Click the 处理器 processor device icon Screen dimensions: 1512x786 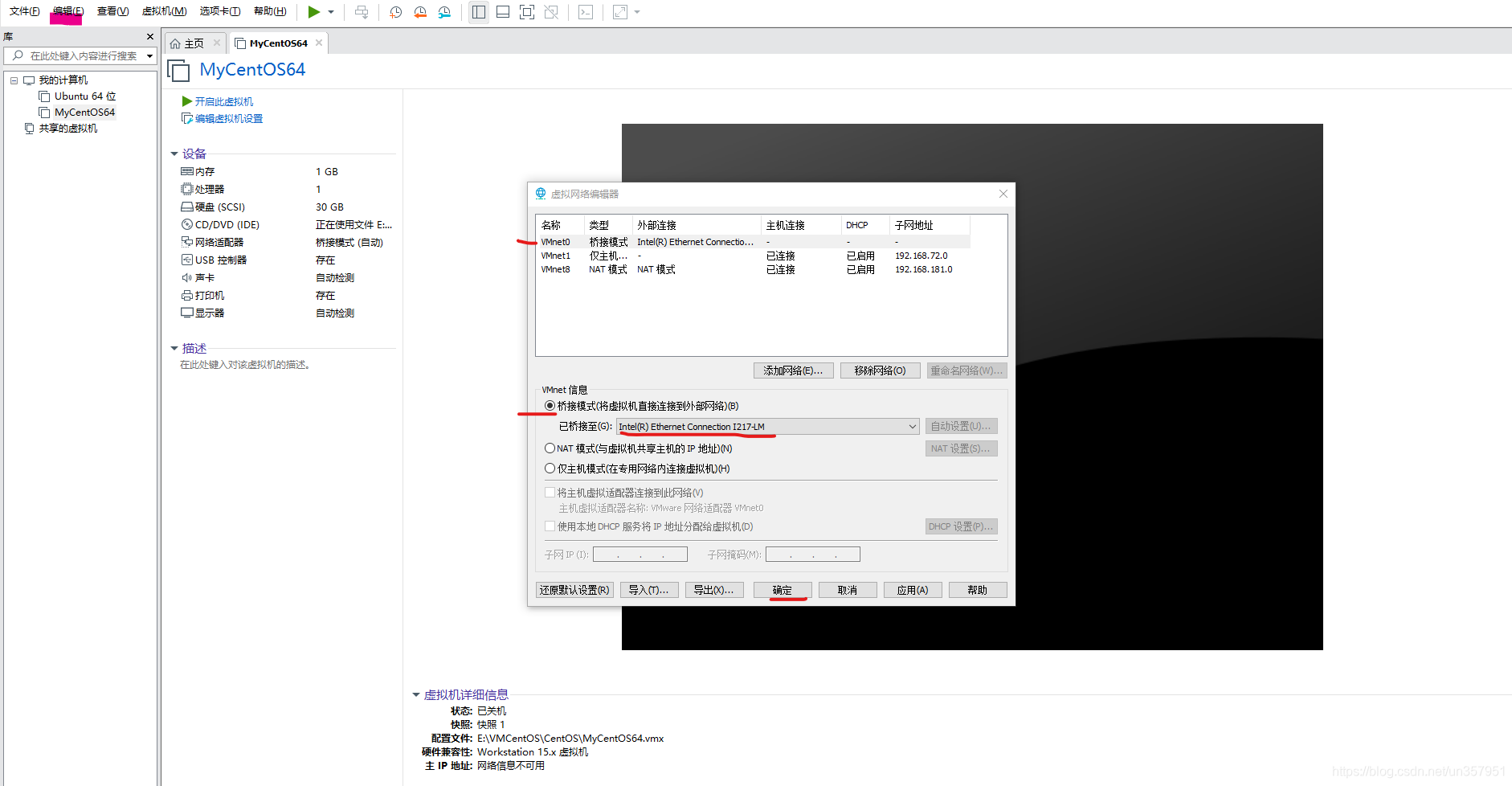(187, 189)
